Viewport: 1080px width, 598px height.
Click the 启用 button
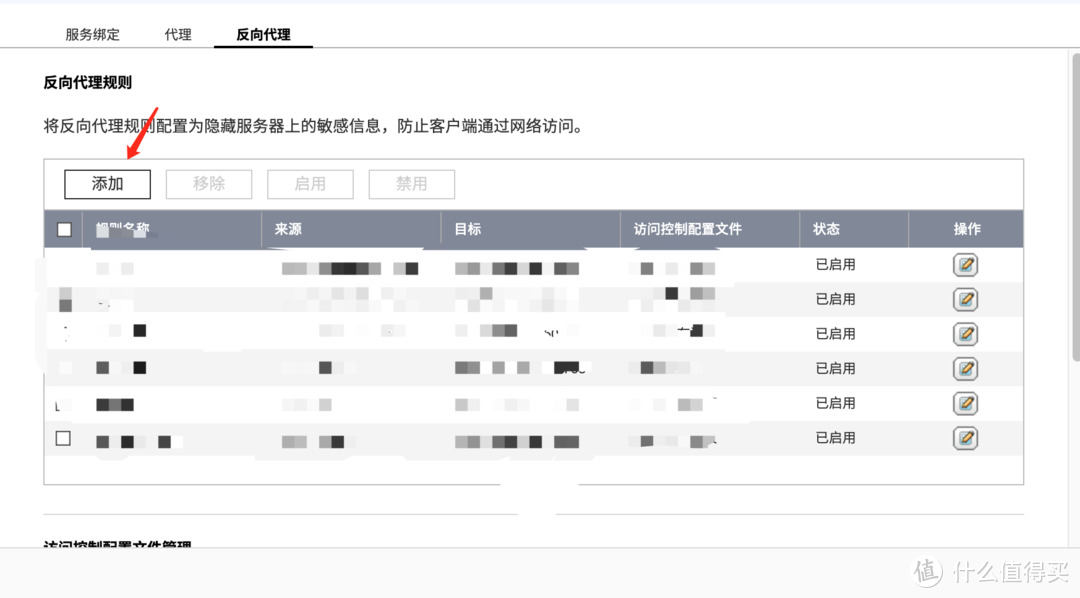(310, 184)
